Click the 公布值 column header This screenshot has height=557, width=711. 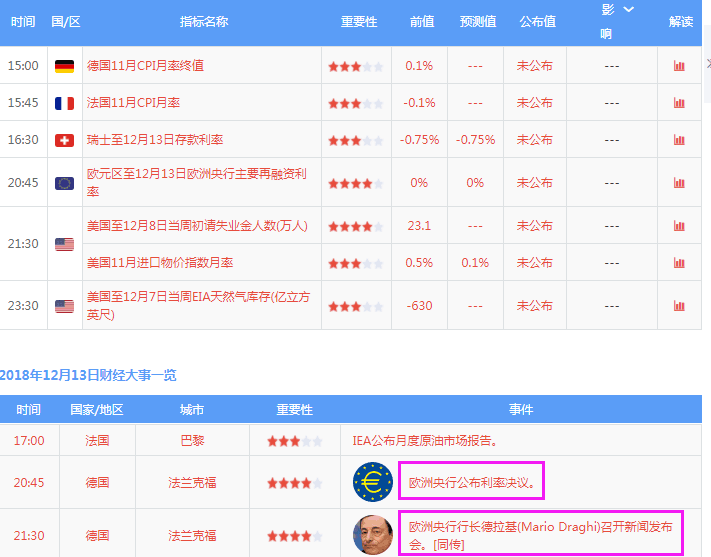point(537,22)
